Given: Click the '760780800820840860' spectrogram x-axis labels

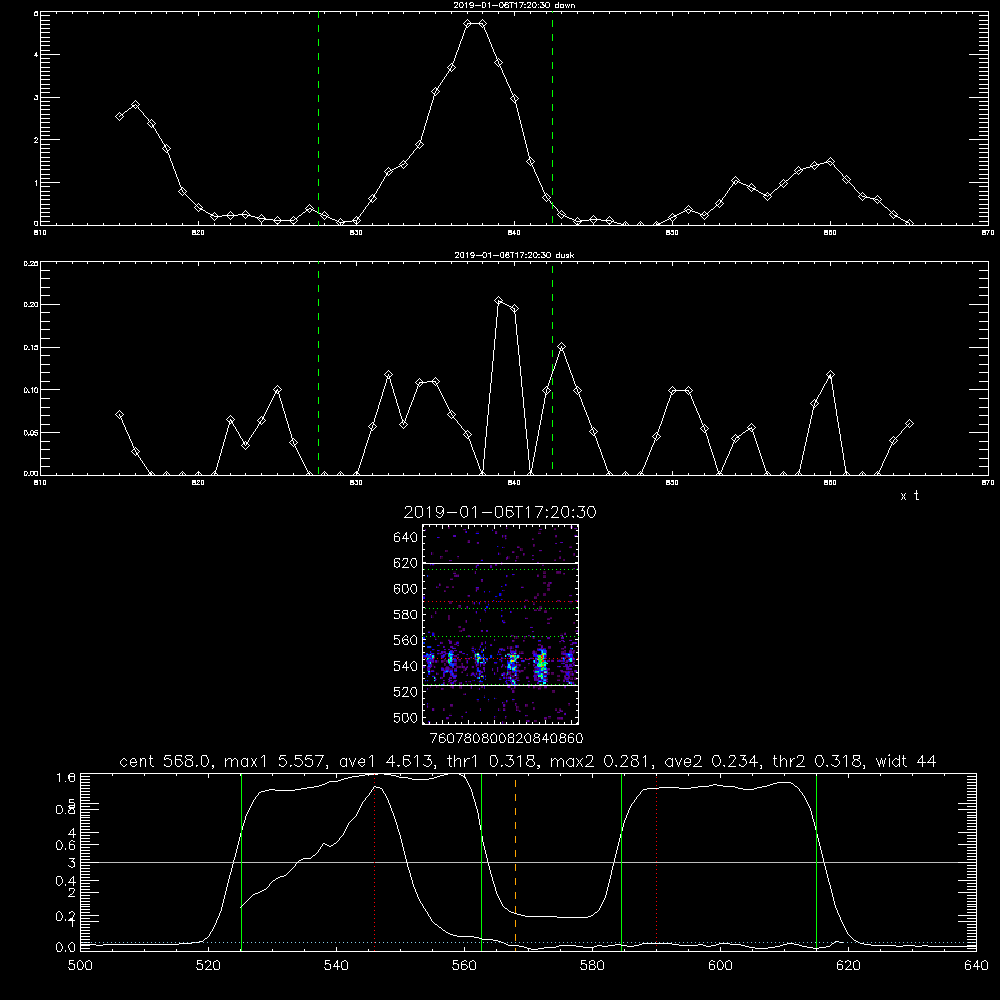Looking at the screenshot, I should tap(507, 738).
